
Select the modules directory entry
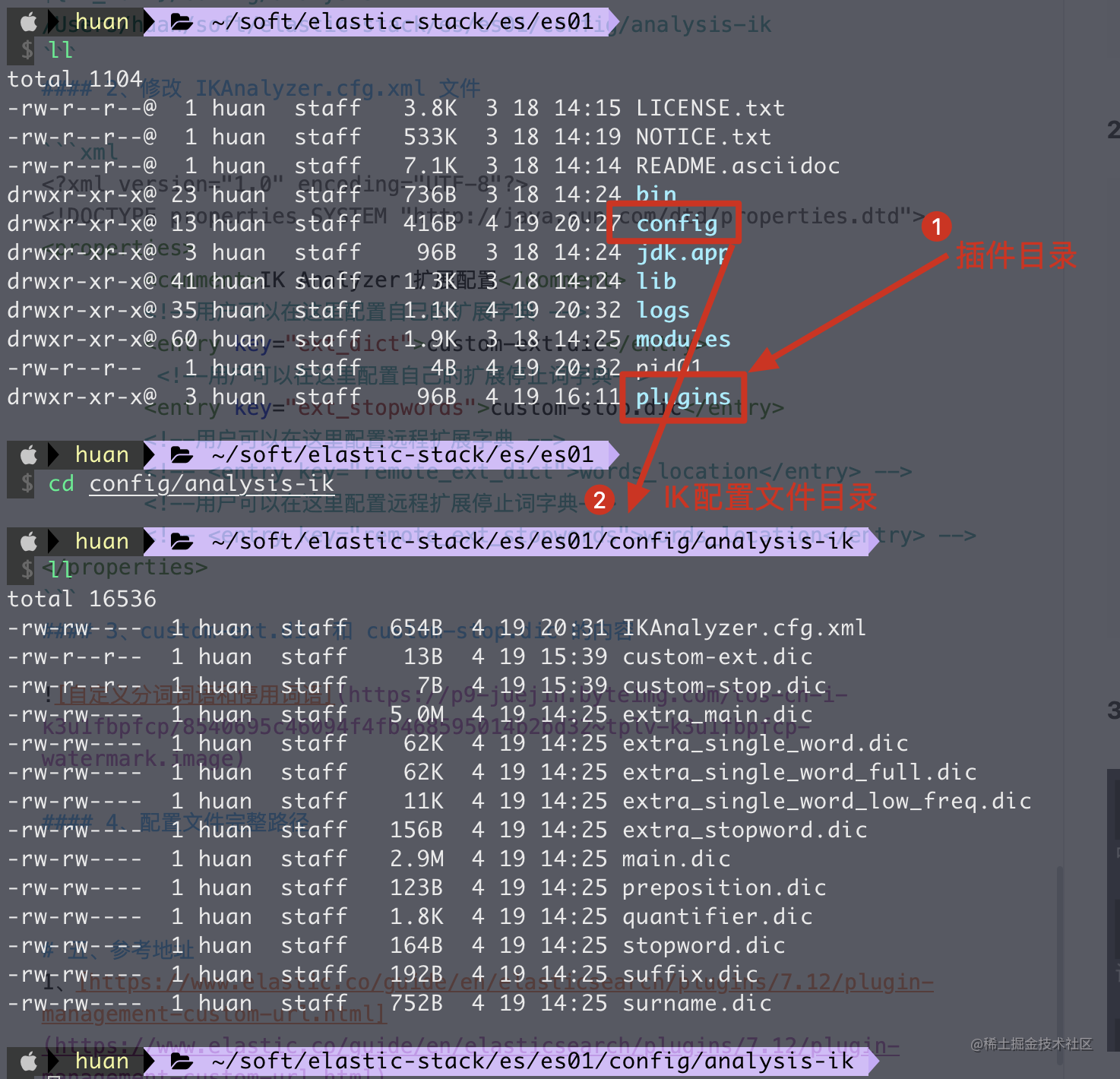683,339
